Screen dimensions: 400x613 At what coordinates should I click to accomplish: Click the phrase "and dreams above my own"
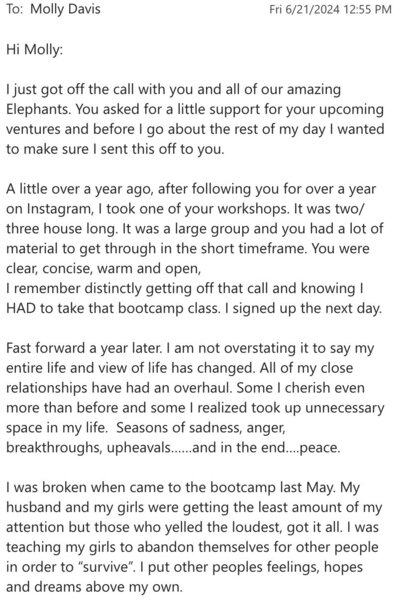[94, 587]
